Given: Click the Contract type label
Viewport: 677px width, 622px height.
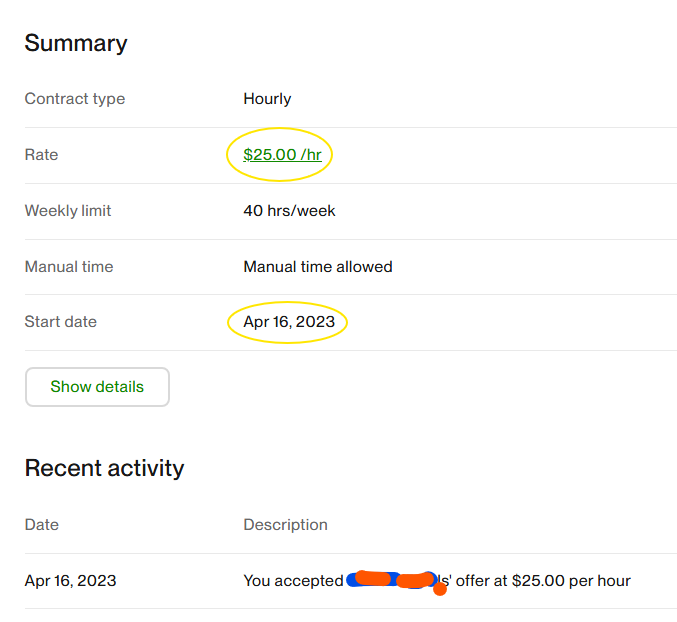Looking at the screenshot, I should (75, 99).
